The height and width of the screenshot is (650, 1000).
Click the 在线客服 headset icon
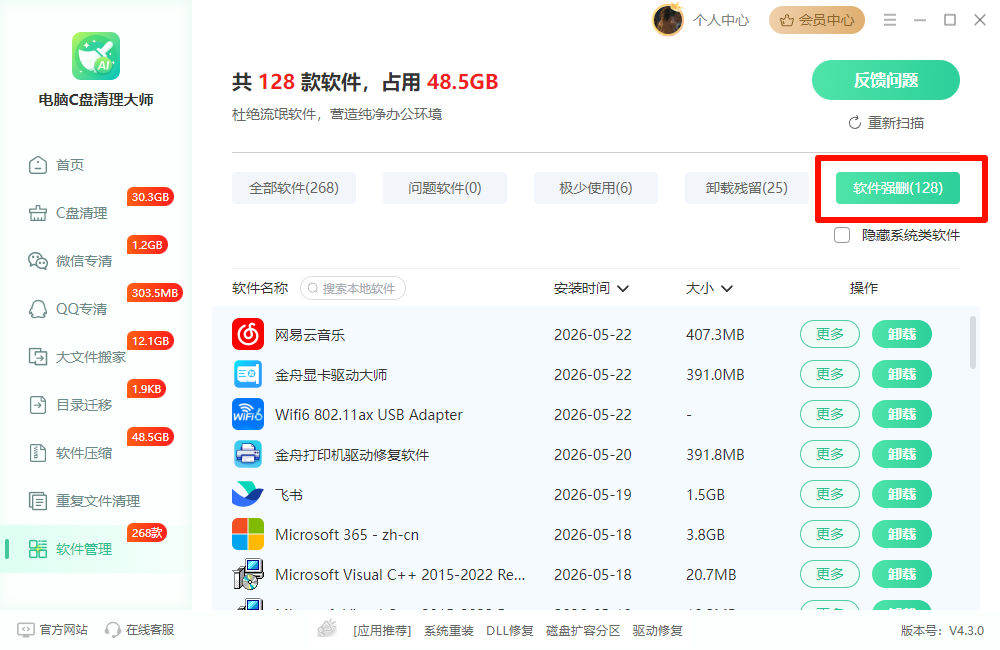point(113,630)
